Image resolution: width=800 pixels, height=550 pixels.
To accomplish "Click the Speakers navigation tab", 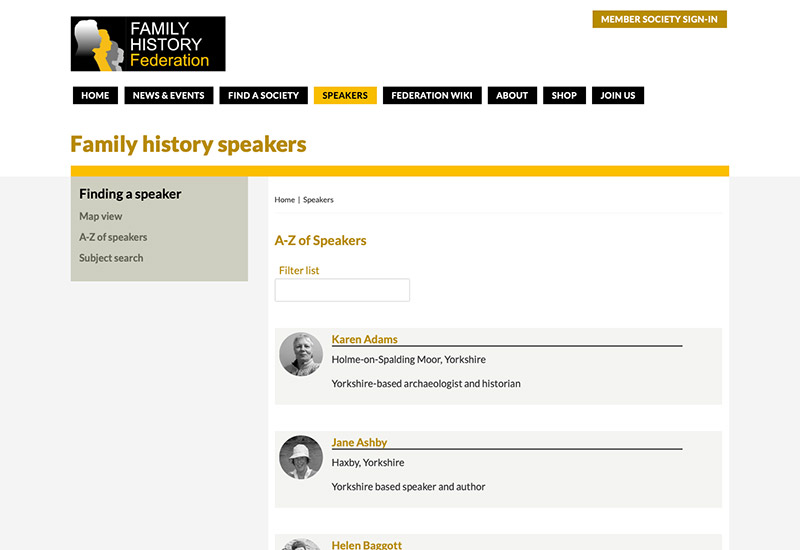I will pos(345,95).
